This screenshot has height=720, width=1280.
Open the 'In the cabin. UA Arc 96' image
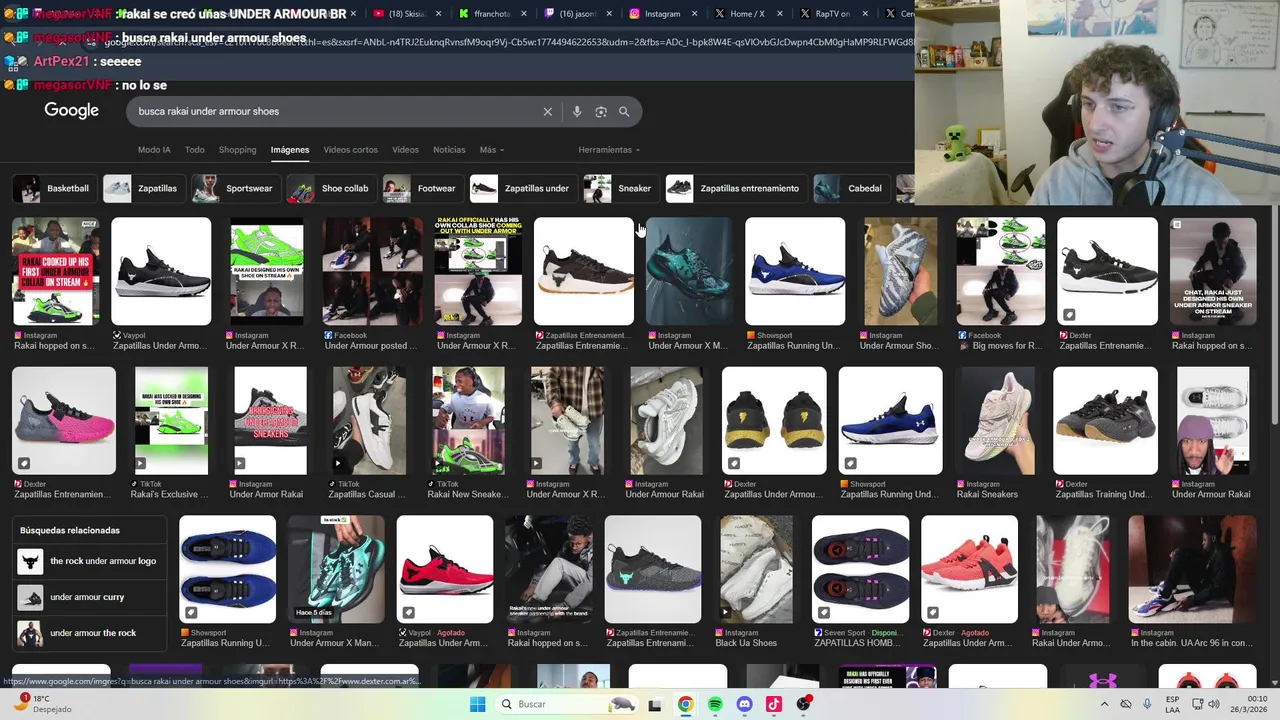[1192, 569]
